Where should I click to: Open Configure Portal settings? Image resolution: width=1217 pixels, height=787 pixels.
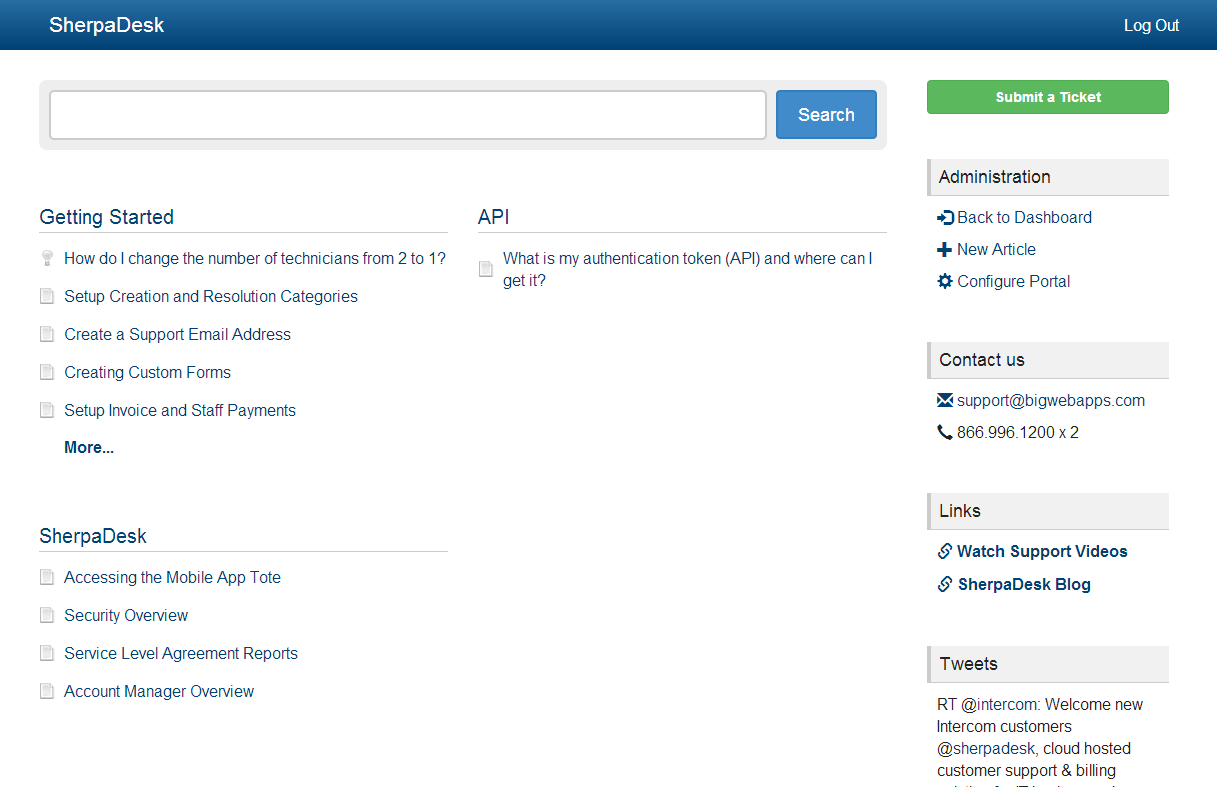[1013, 281]
